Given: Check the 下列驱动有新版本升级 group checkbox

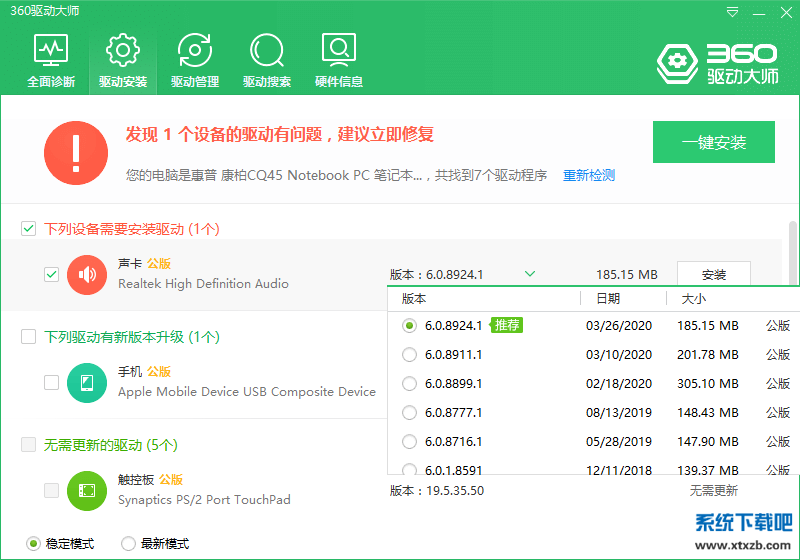Looking at the screenshot, I should pos(29,337).
